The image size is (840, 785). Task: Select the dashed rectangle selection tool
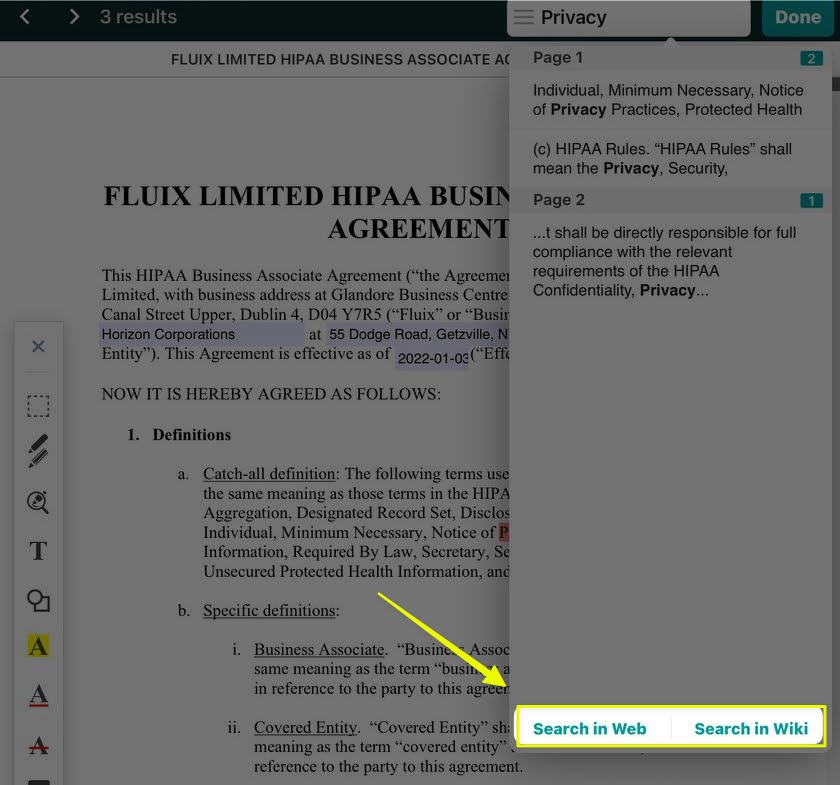[x=38, y=406]
